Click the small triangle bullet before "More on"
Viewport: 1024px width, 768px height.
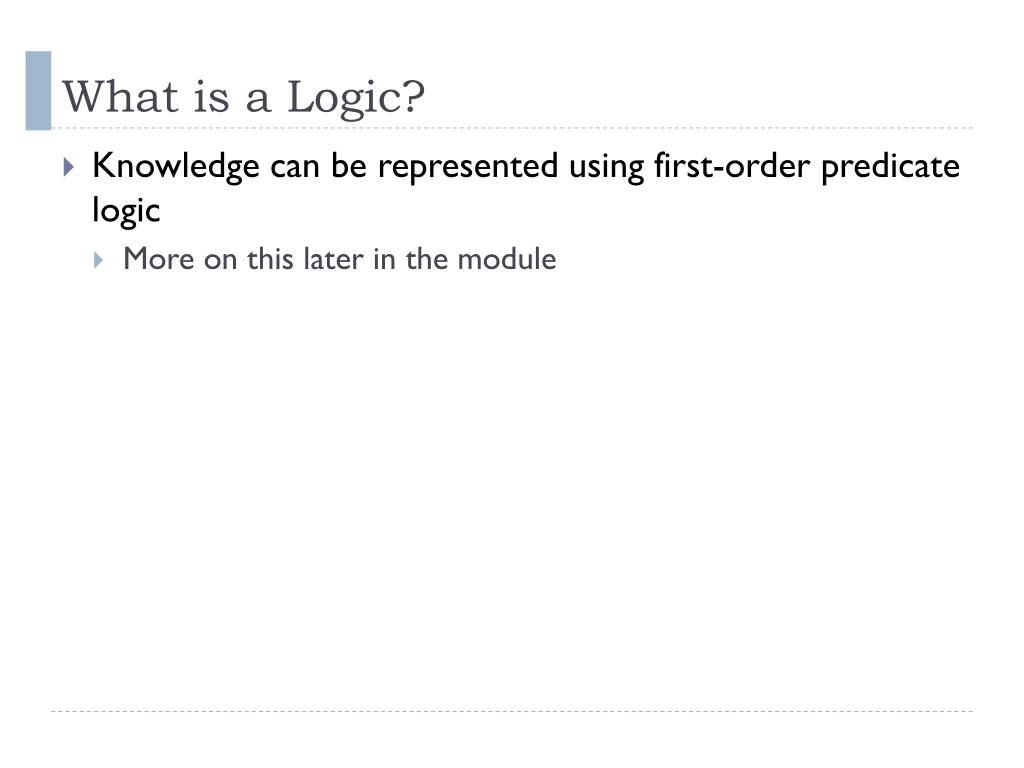[98, 261]
